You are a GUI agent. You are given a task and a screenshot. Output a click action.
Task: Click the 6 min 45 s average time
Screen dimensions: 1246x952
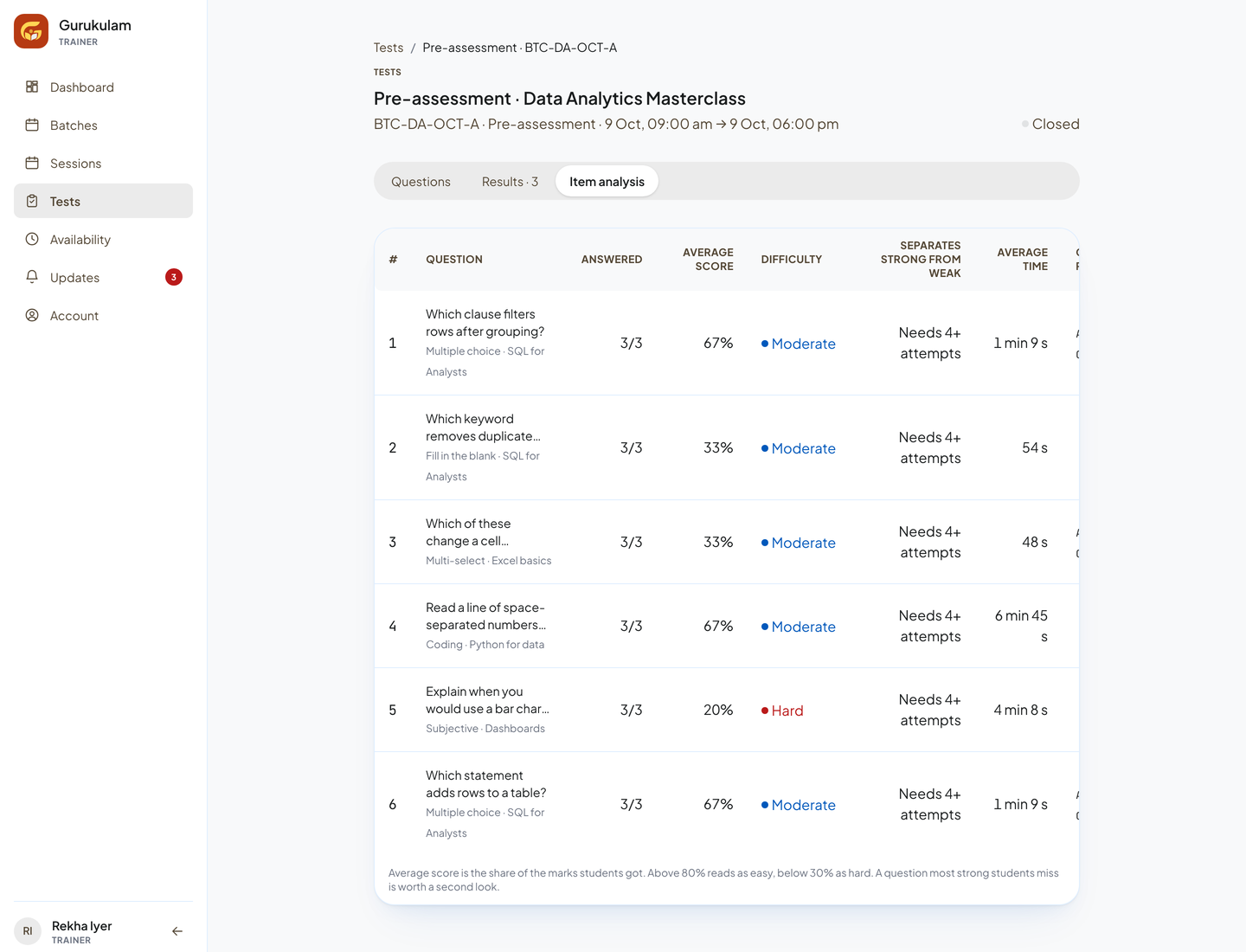tap(1021, 626)
